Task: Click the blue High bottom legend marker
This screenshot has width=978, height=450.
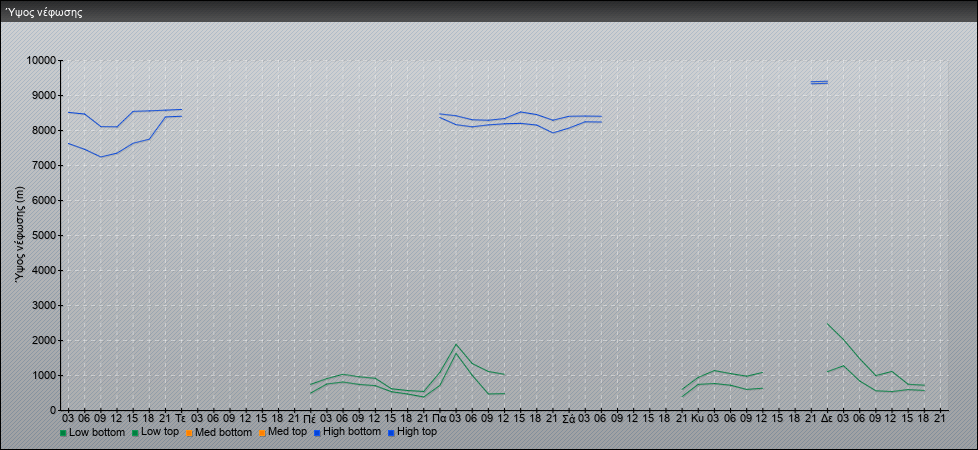Action: click(319, 433)
